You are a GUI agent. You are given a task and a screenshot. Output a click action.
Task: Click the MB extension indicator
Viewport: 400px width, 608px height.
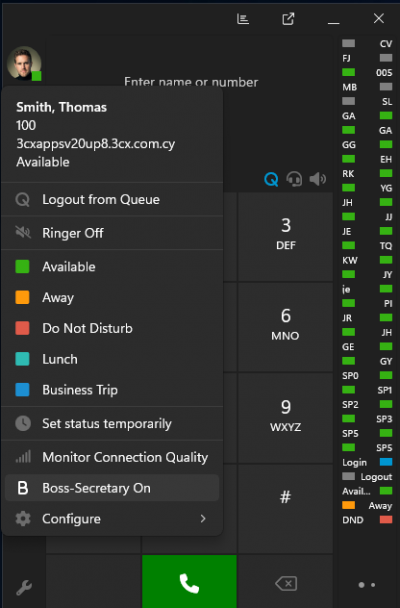367,87
